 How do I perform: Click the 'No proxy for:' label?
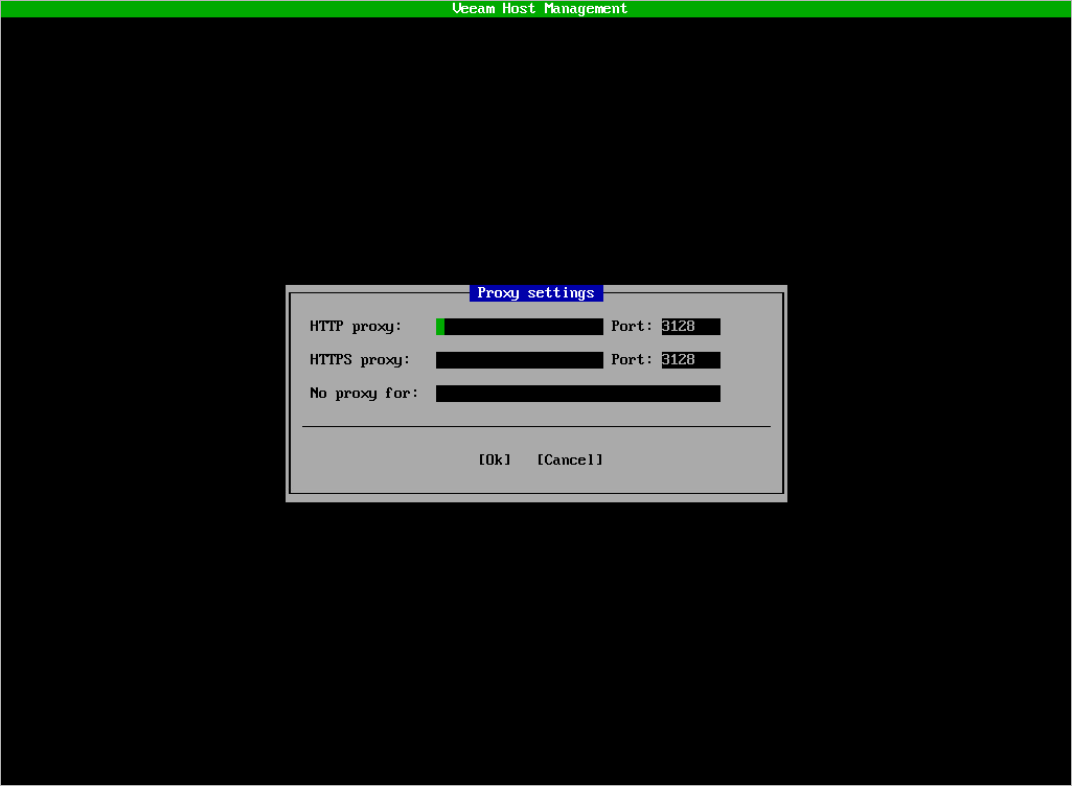coord(364,394)
